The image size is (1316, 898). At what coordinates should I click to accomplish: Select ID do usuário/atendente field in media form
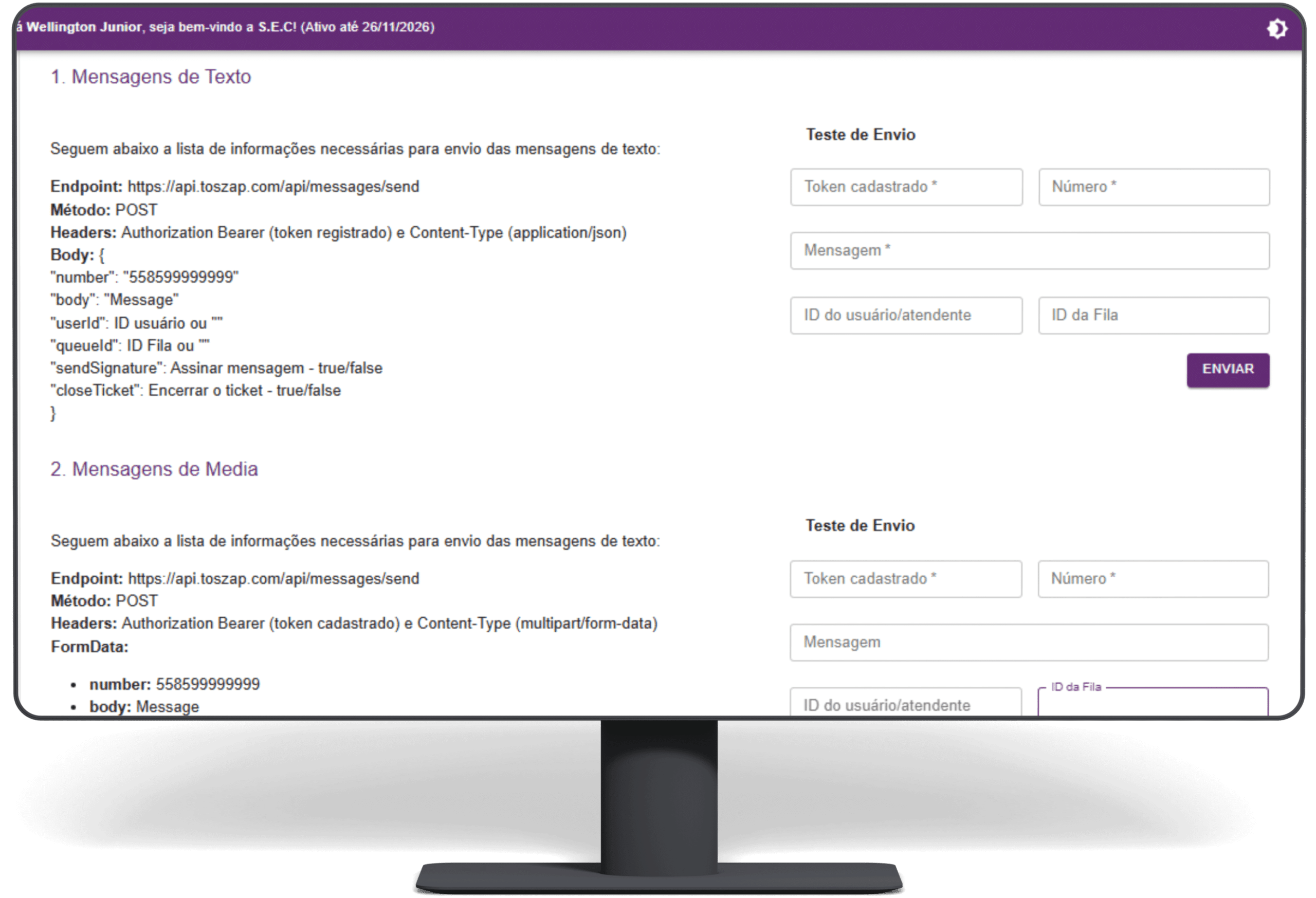click(905, 704)
